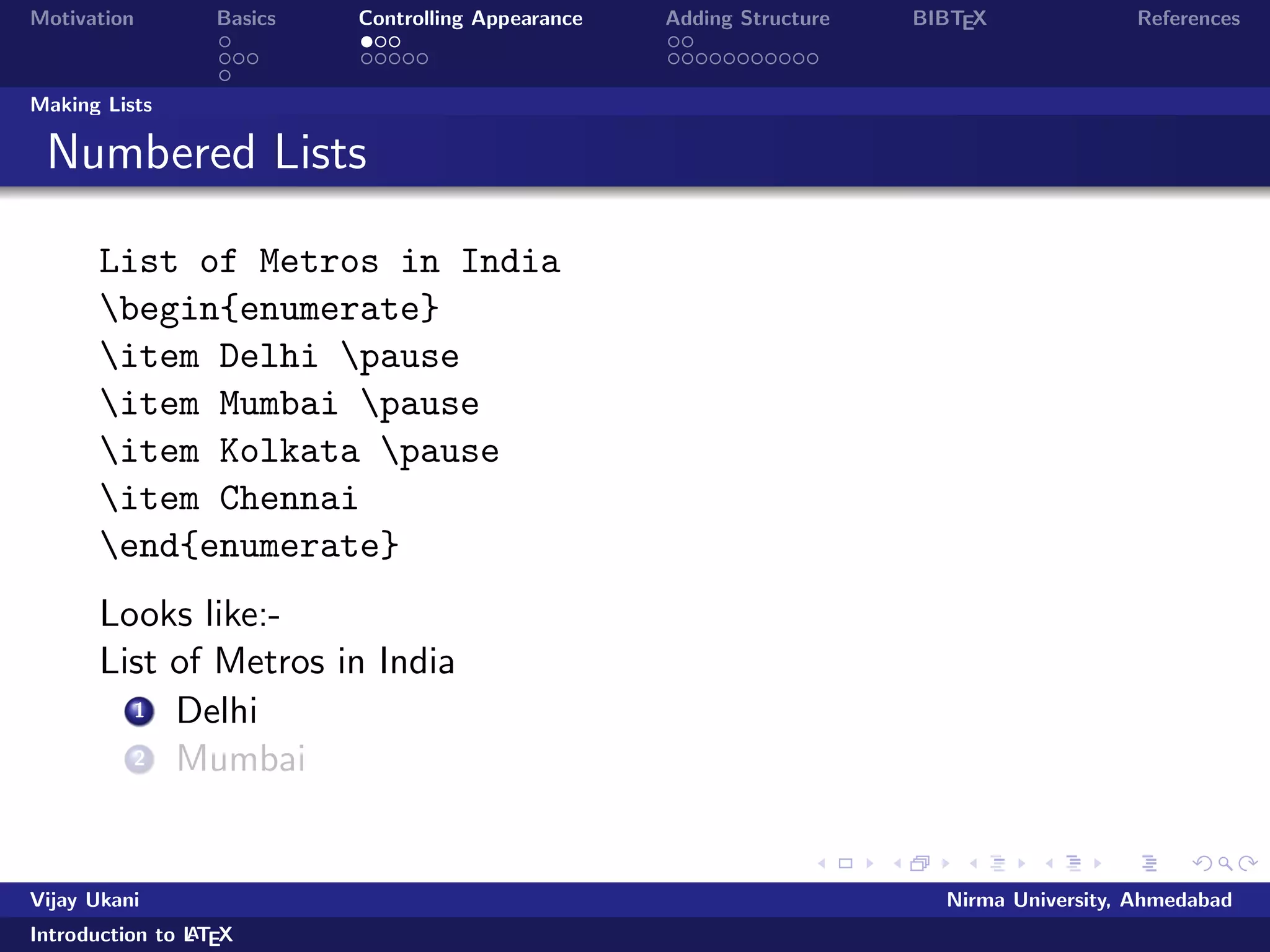Click Introduction to LaTeX footer title
The height and width of the screenshot is (952, 1270).
[x=131, y=935]
